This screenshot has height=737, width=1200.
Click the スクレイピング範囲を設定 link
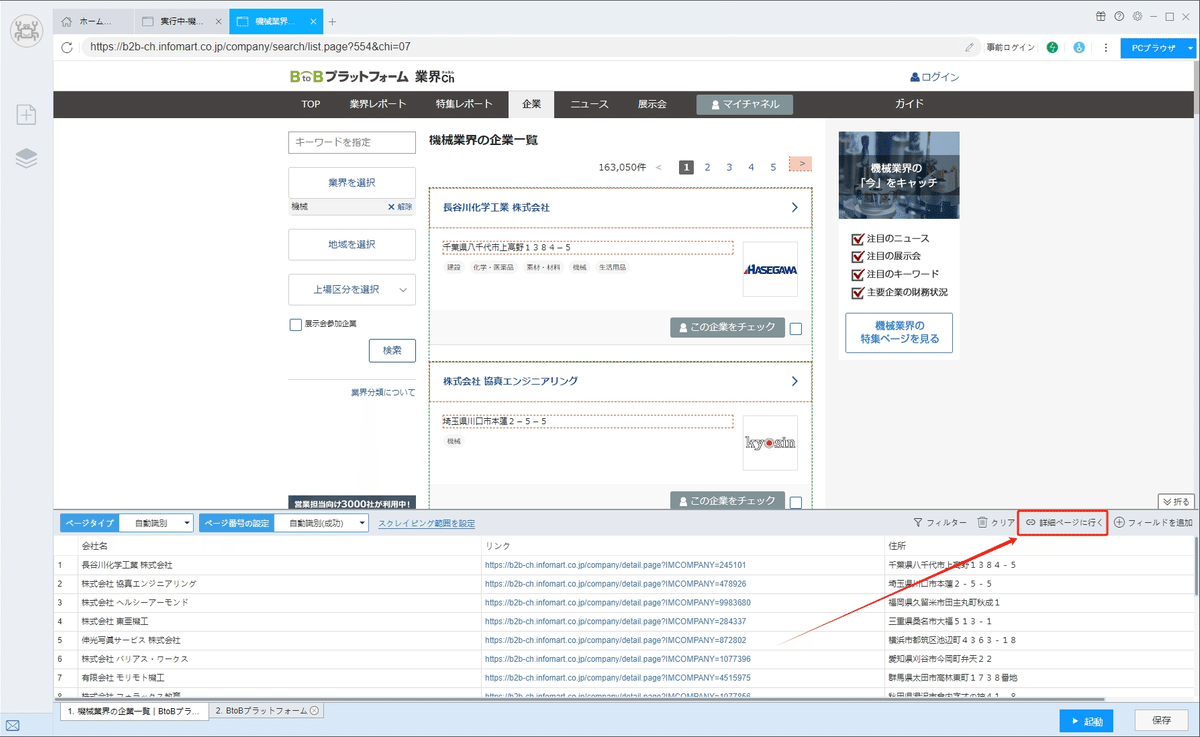point(426,523)
